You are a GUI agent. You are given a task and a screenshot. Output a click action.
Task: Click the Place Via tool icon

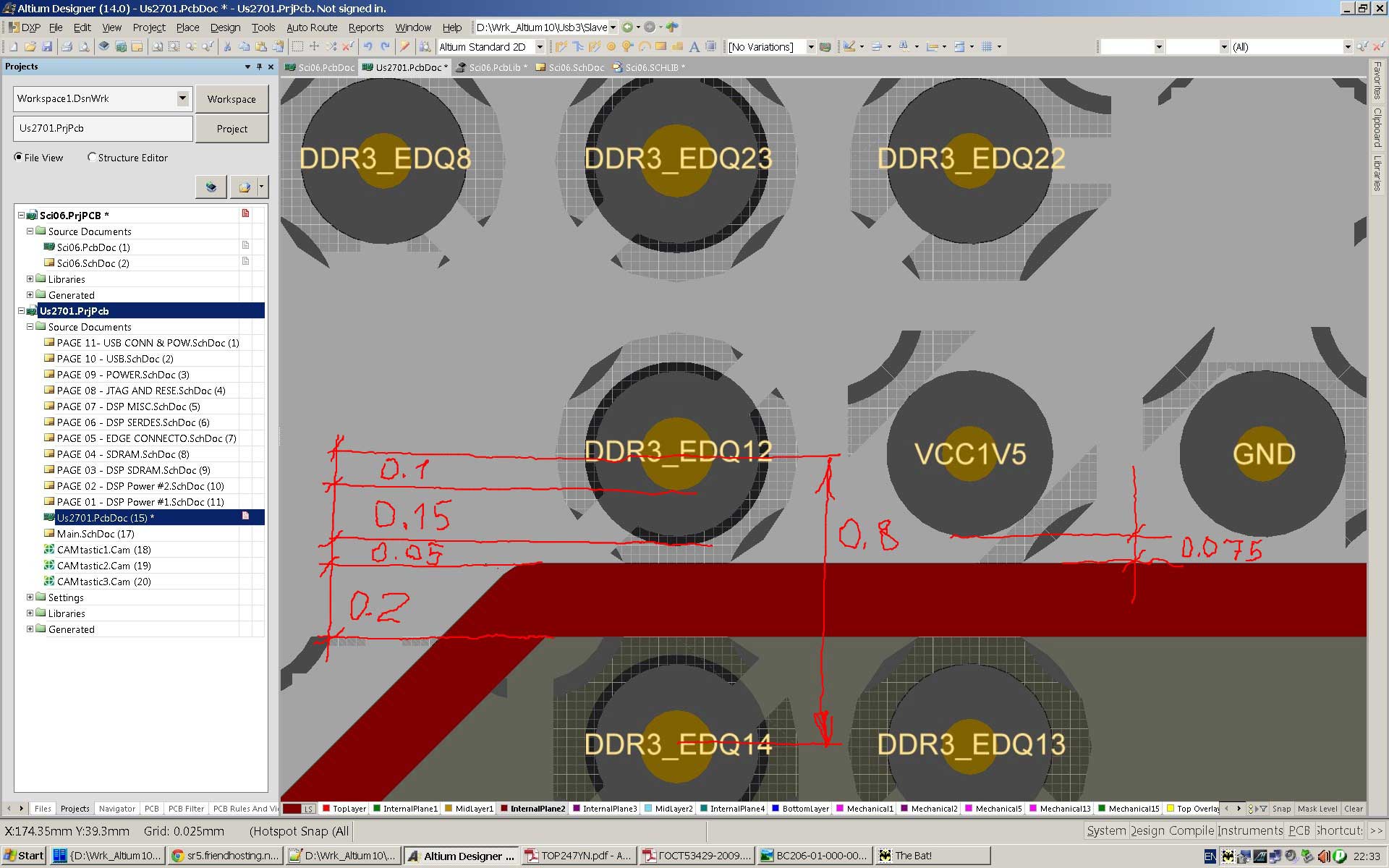click(x=627, y=47)
